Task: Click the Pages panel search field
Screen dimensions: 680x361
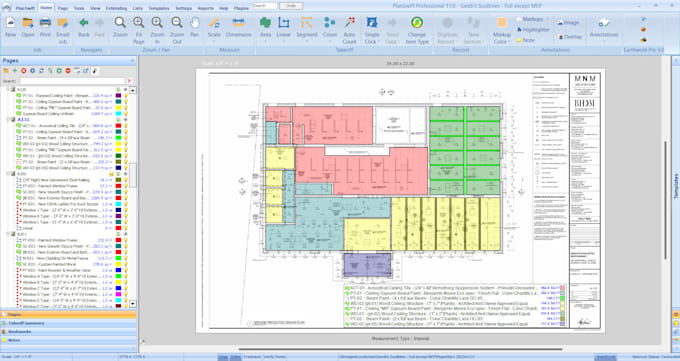Action: pyautogui.click(x=72, y=81)
